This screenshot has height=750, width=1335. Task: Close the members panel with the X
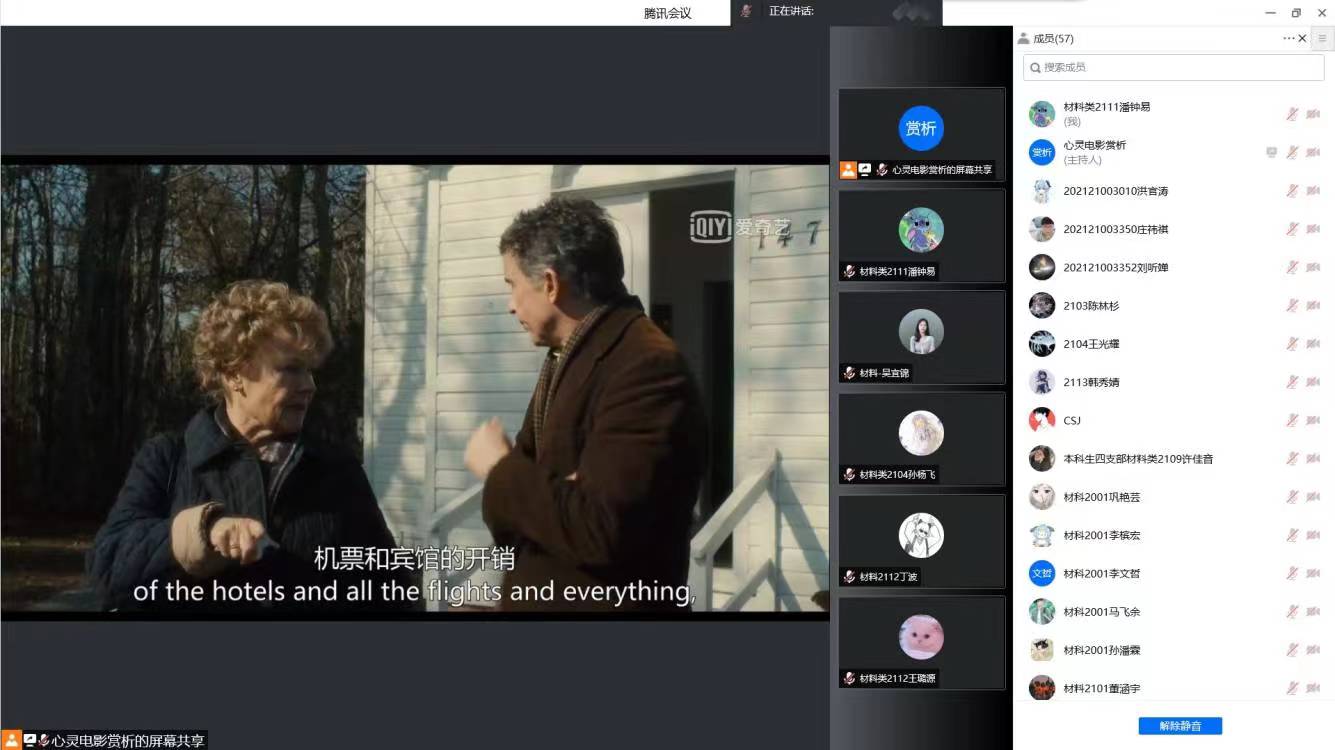tap(1302, 39)
